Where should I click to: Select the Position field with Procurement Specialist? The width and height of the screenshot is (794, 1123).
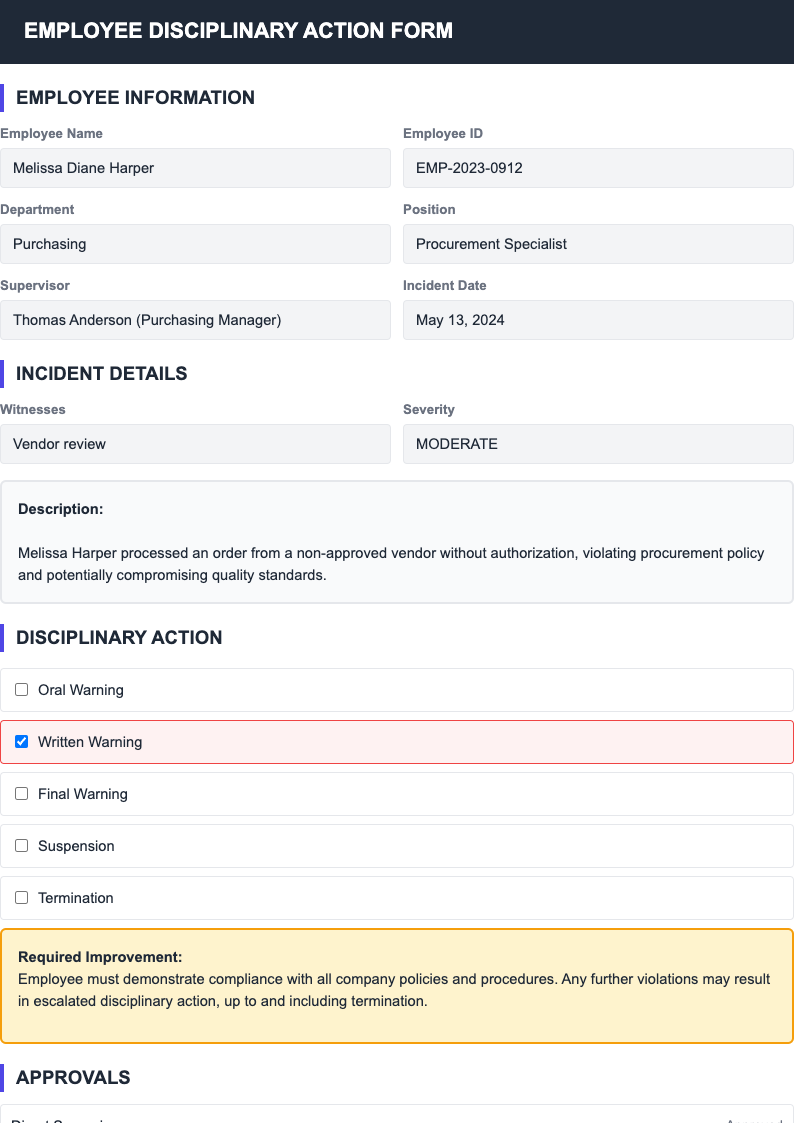[597, 244]
